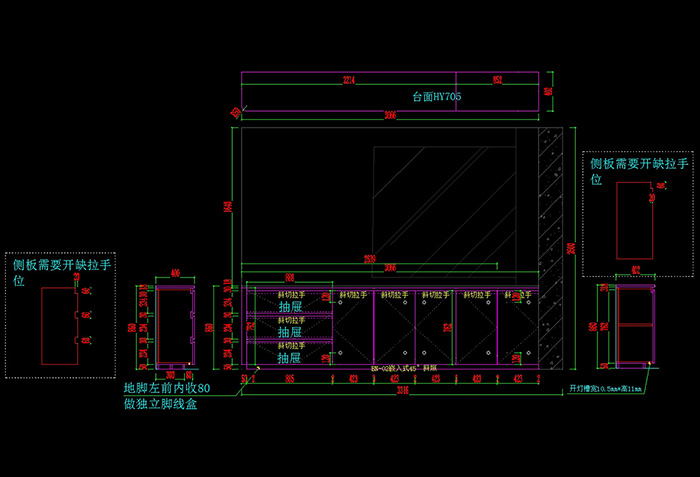The width and height of the screenshot is (700, 477).
Task: Click the 865 dimension under the drawer section
Action: pyautogui.click(x=289, y=380)
